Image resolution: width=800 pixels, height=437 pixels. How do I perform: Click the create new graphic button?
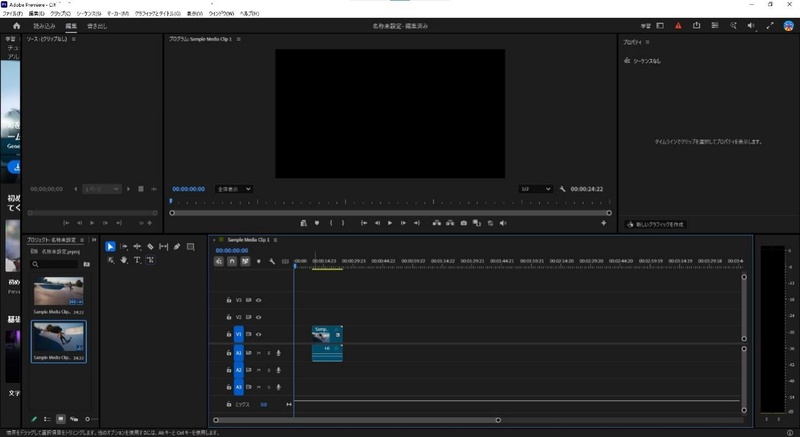coord(655,224)
